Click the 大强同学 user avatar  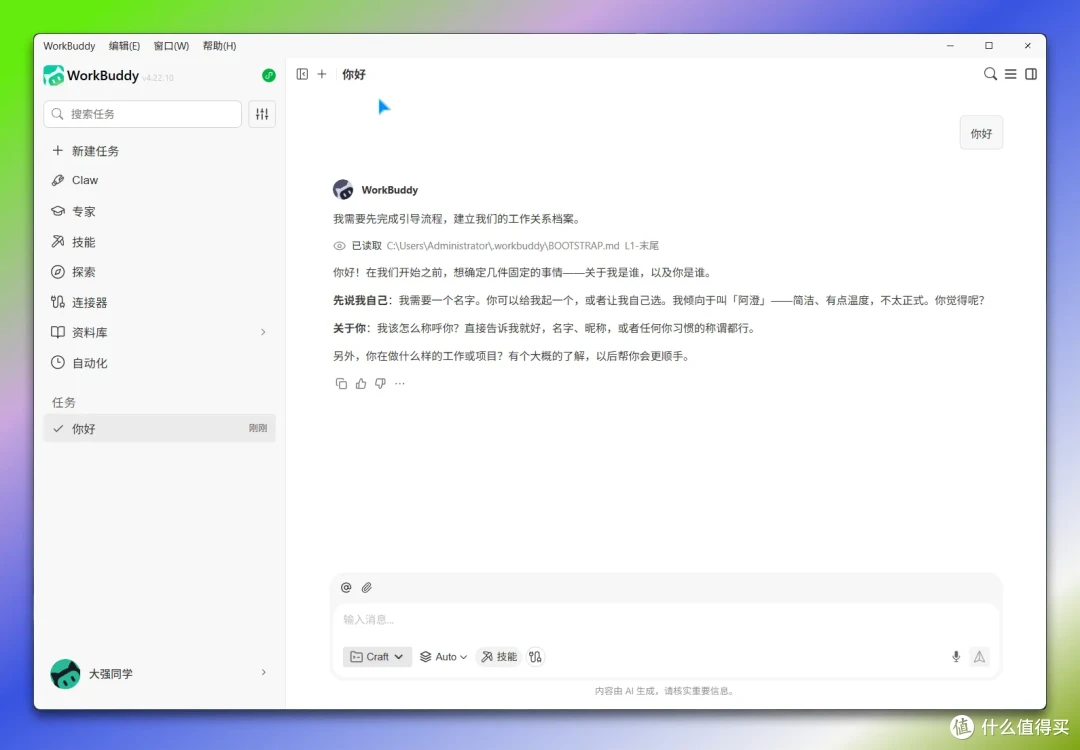click(x=65, y=674)
